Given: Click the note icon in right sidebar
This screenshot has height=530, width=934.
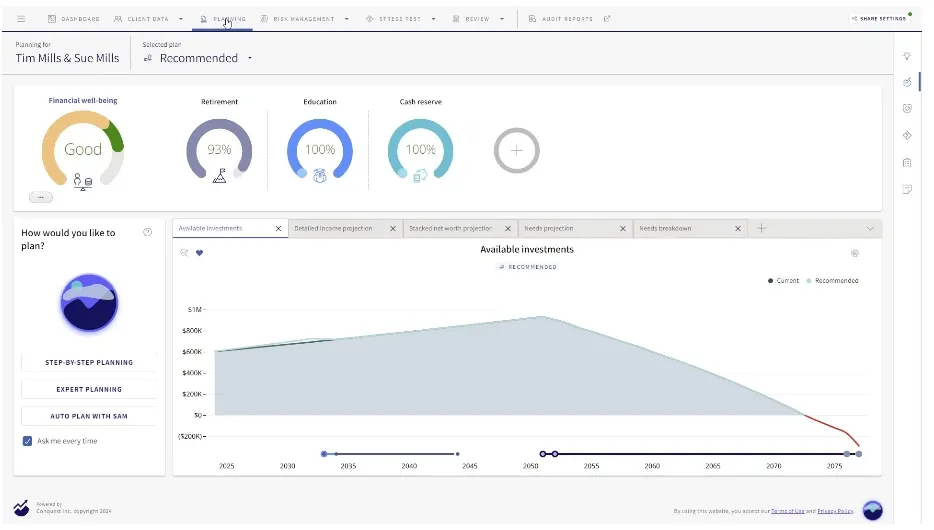Looking at the screenshot, I should click(x=907, y=189).
